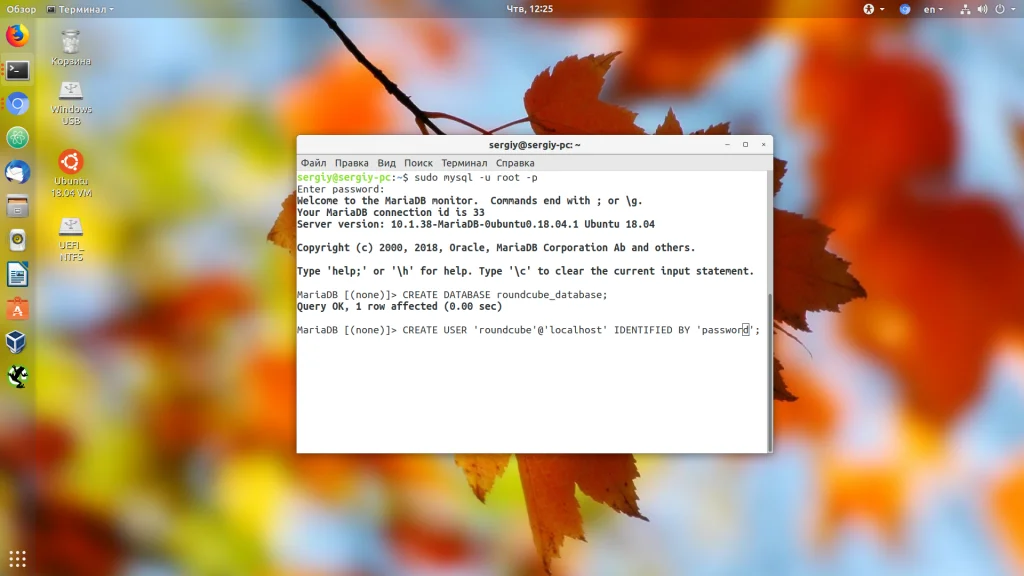
Task: Click the Обзор activities button
Action: pyautogui.click(x=21, y=9)
